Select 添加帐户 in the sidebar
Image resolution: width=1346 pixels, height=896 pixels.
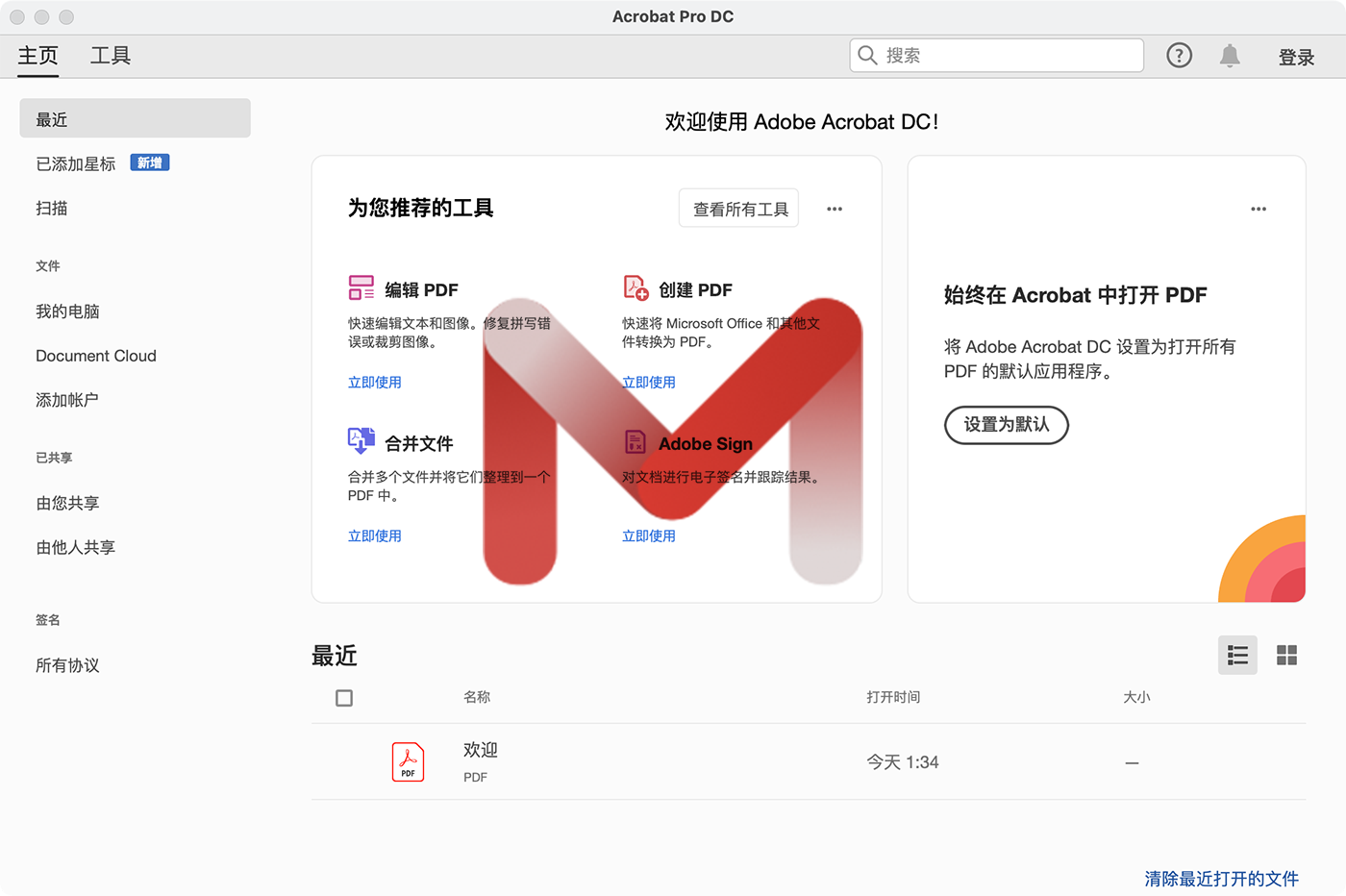click(x=67, y=400)
